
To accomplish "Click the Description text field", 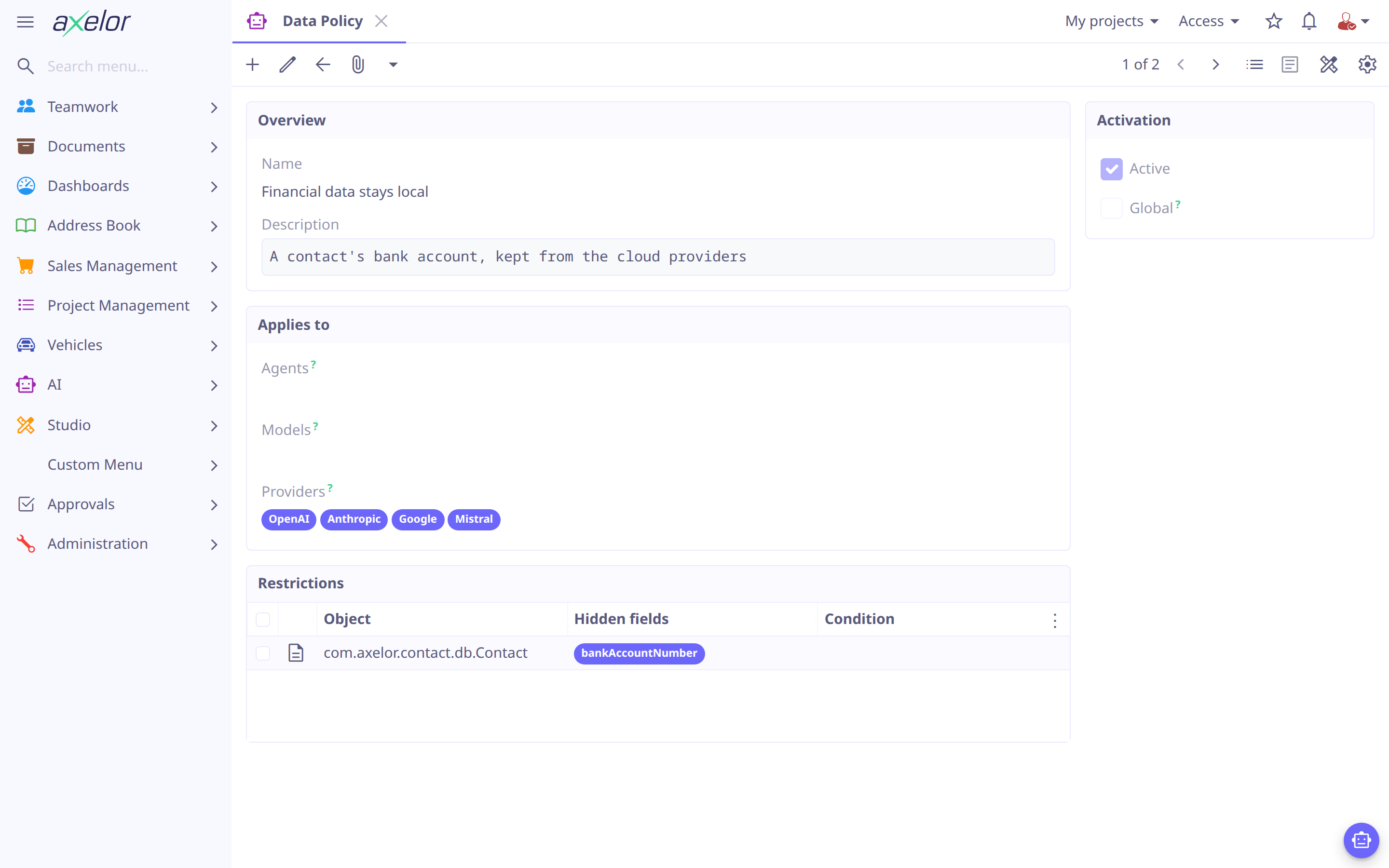I will tap(658, 257).
